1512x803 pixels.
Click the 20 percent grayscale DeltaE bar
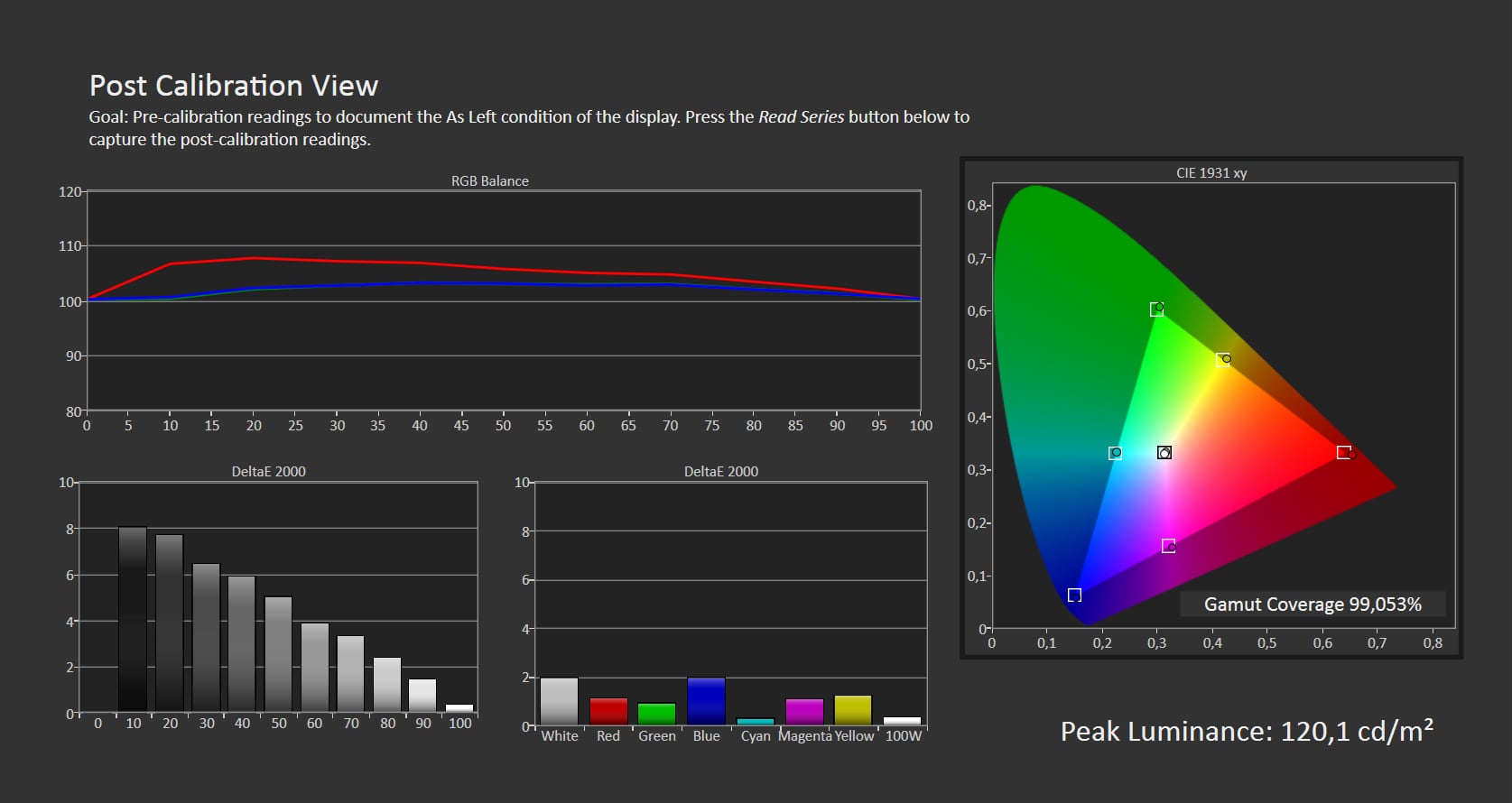click(x=170, y=623)
